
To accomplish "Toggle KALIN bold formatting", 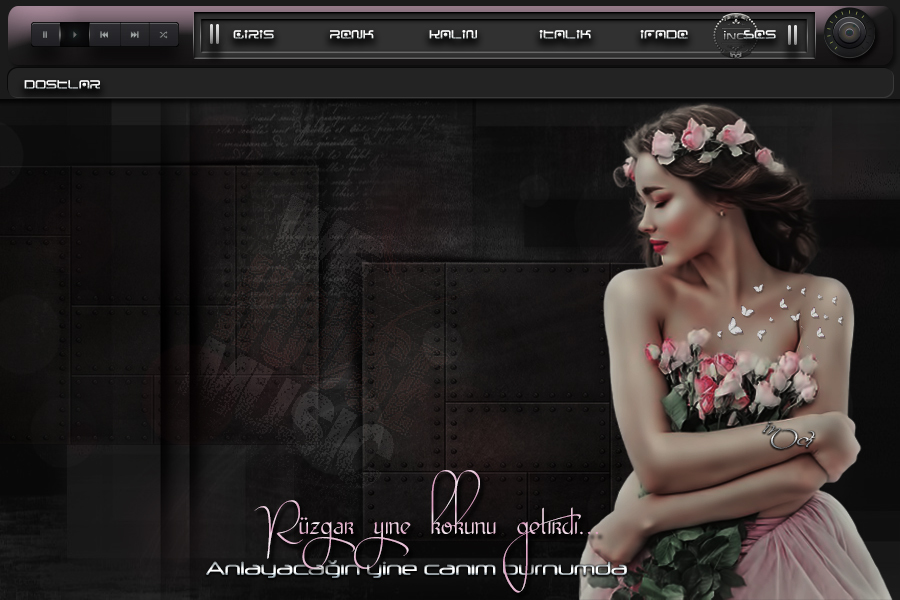I will point(453,34).
